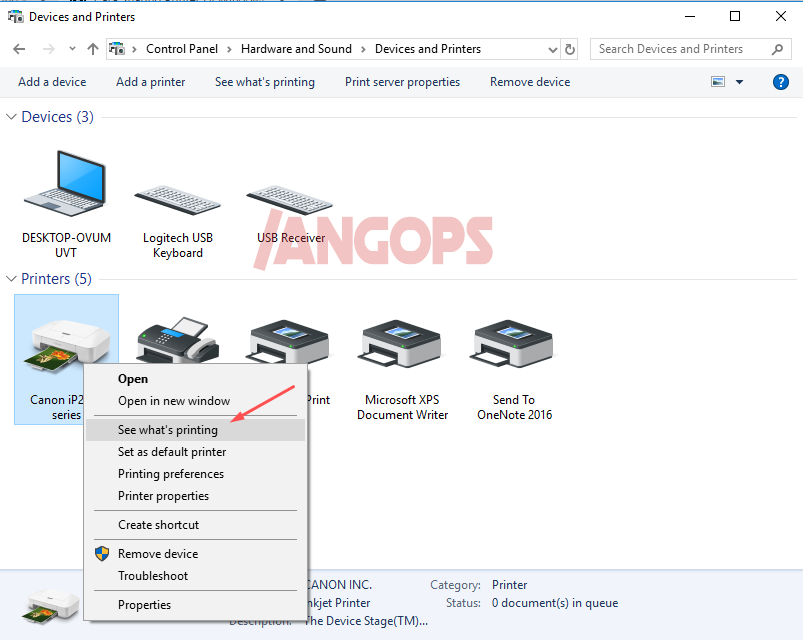This screenshot has width=803, height=640.
Task: Choose Open in new window
Action: point(196,401)
